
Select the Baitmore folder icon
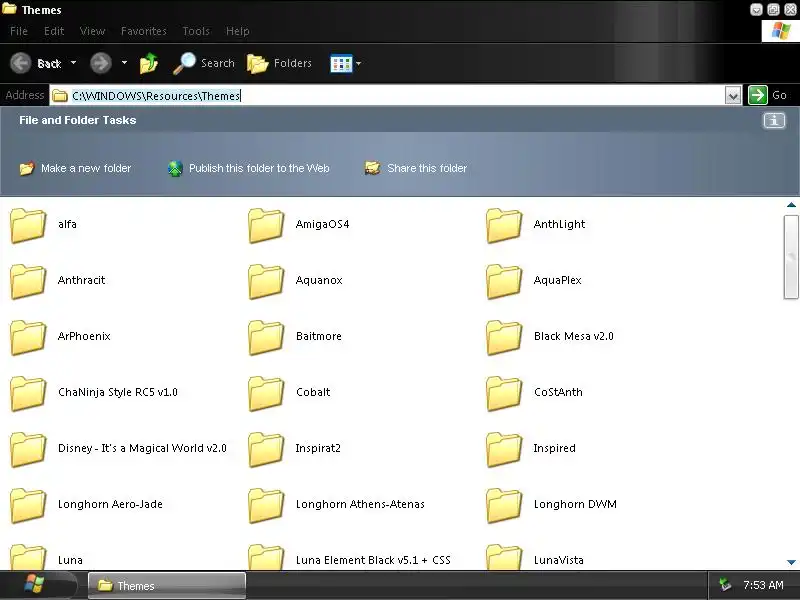[x=266, y=337]
